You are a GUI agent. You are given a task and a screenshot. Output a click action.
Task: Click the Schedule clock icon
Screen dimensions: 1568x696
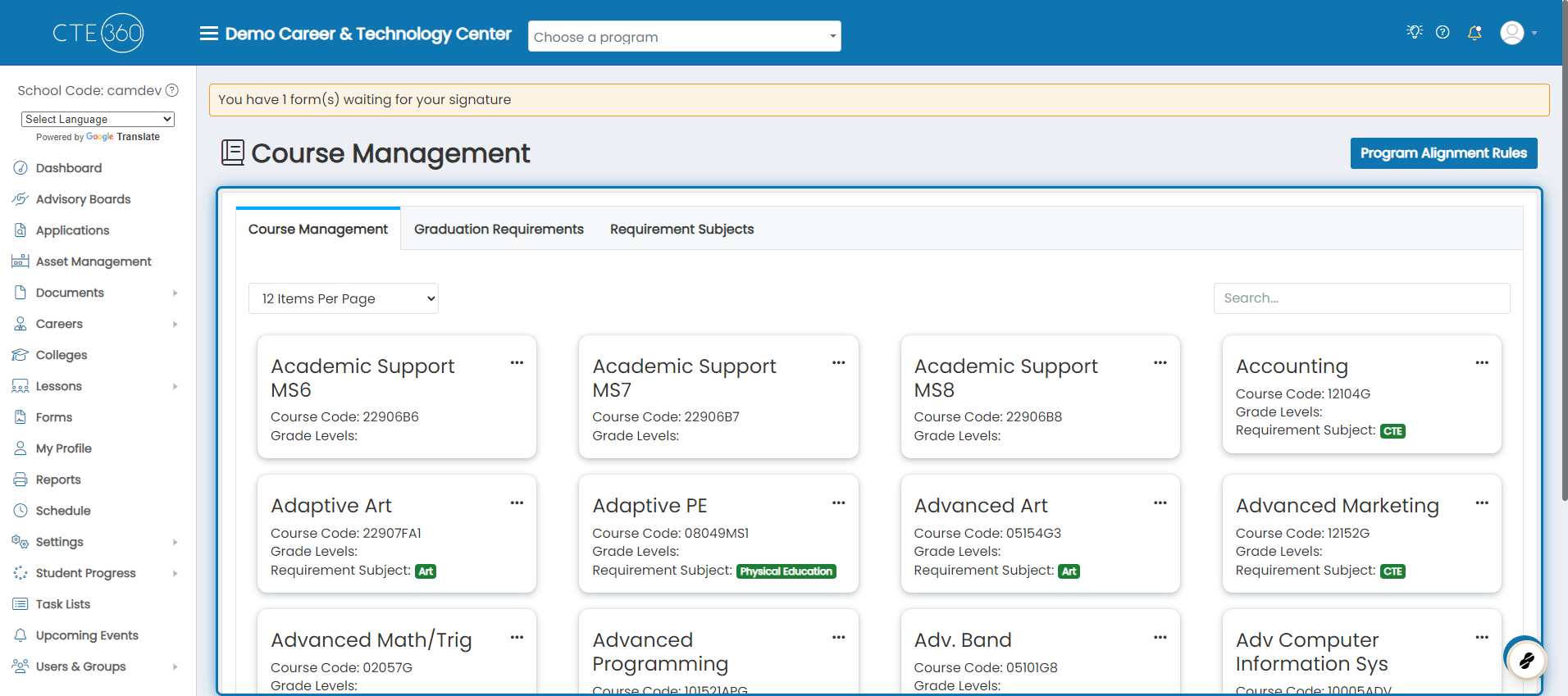(x=21, y=511)
